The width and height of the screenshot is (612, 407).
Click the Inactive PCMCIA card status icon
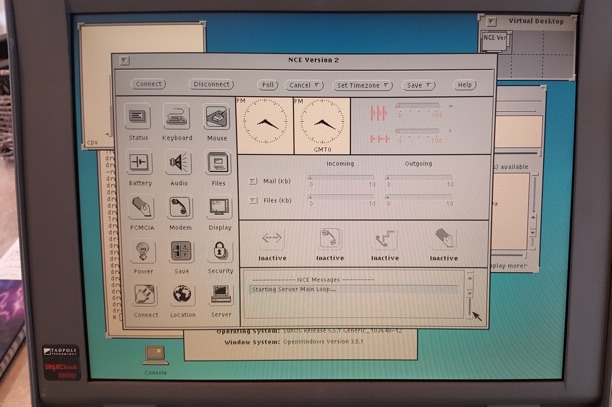pos(444,238)
